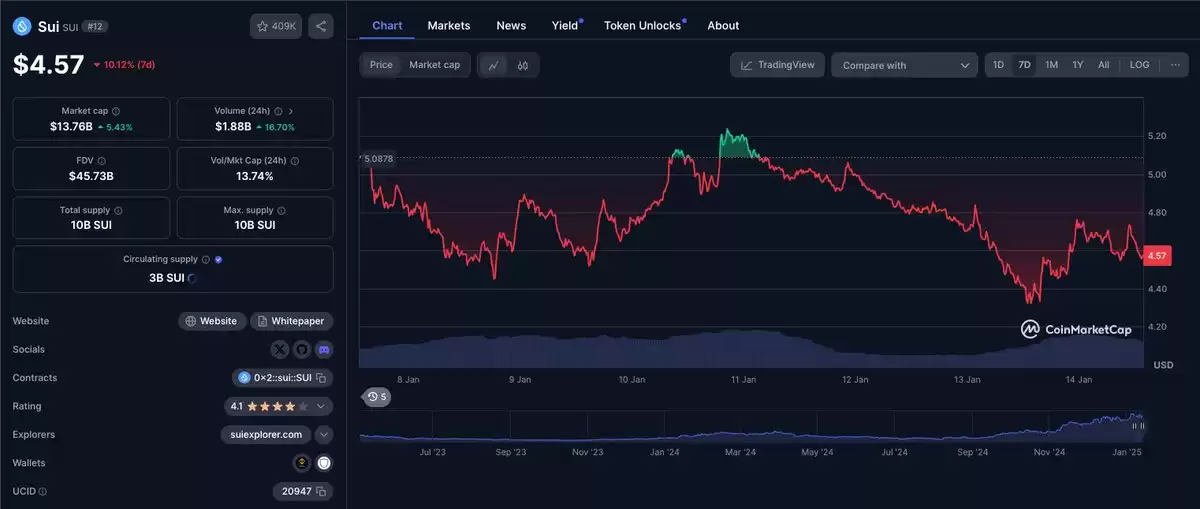Image resolution: width=1200 pixels, height=509 pixels.
Task: Set chart range to 1Y
Action: (x=1077, y=65)
